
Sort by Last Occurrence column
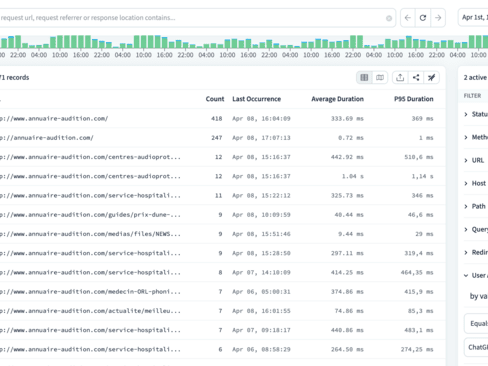pyautogui.click(x=256, y=99)
